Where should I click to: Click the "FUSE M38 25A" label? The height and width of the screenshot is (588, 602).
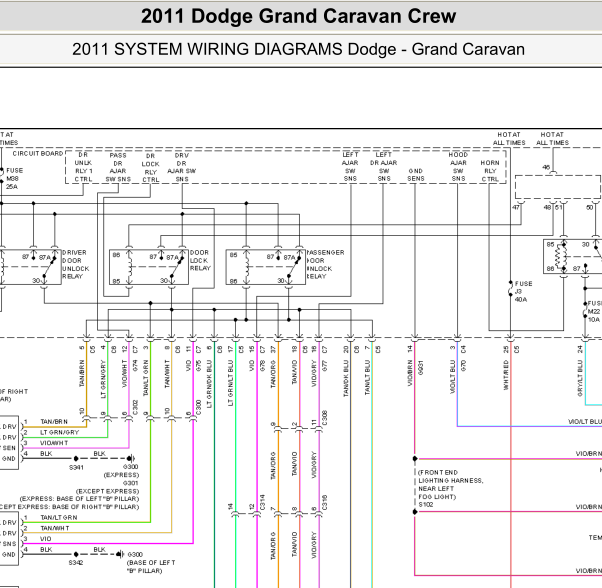[x=14, y=178]
